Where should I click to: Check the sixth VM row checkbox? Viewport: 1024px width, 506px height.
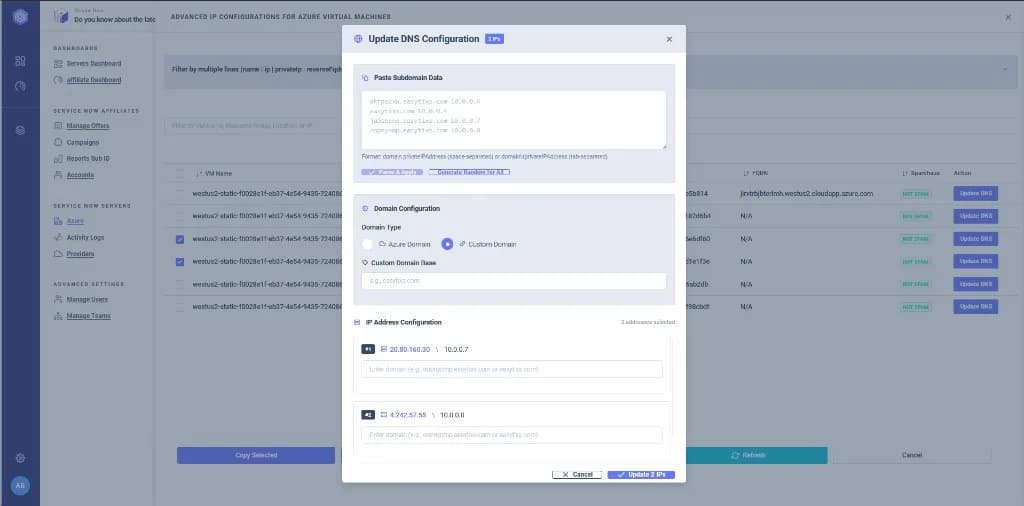click(180, 307)
